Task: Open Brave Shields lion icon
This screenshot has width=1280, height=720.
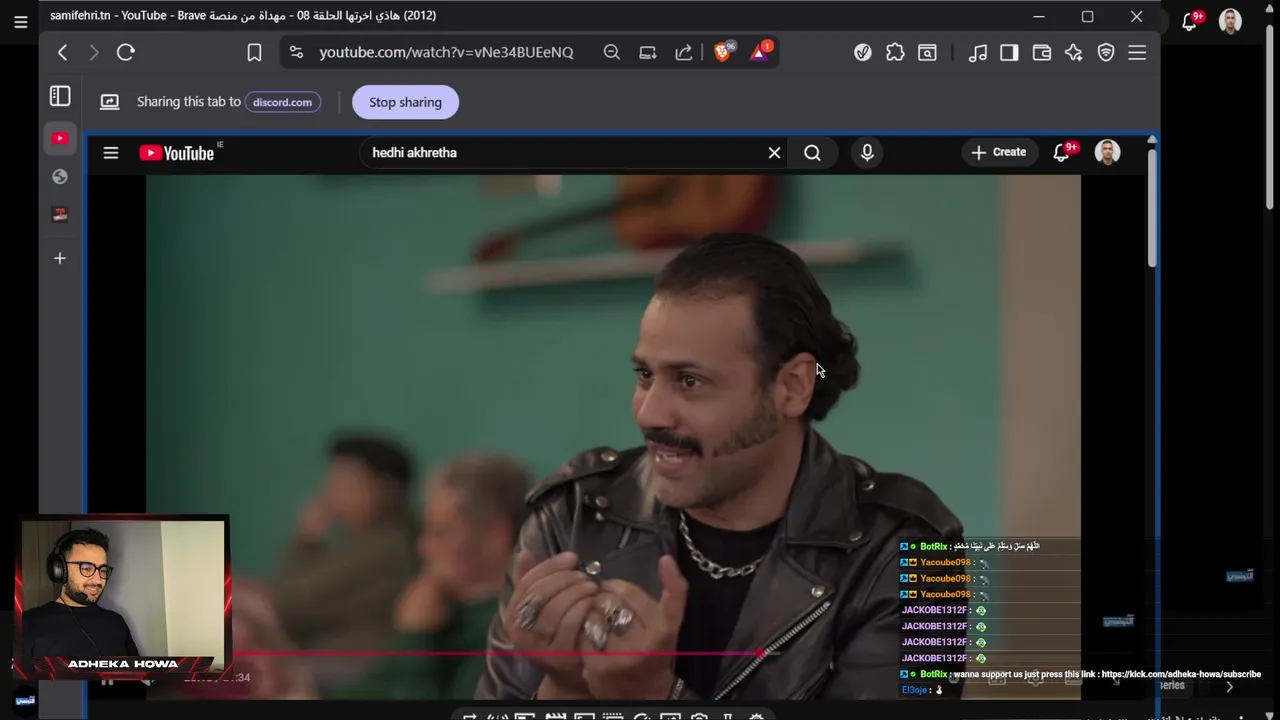Action: [x=723, y=52]
